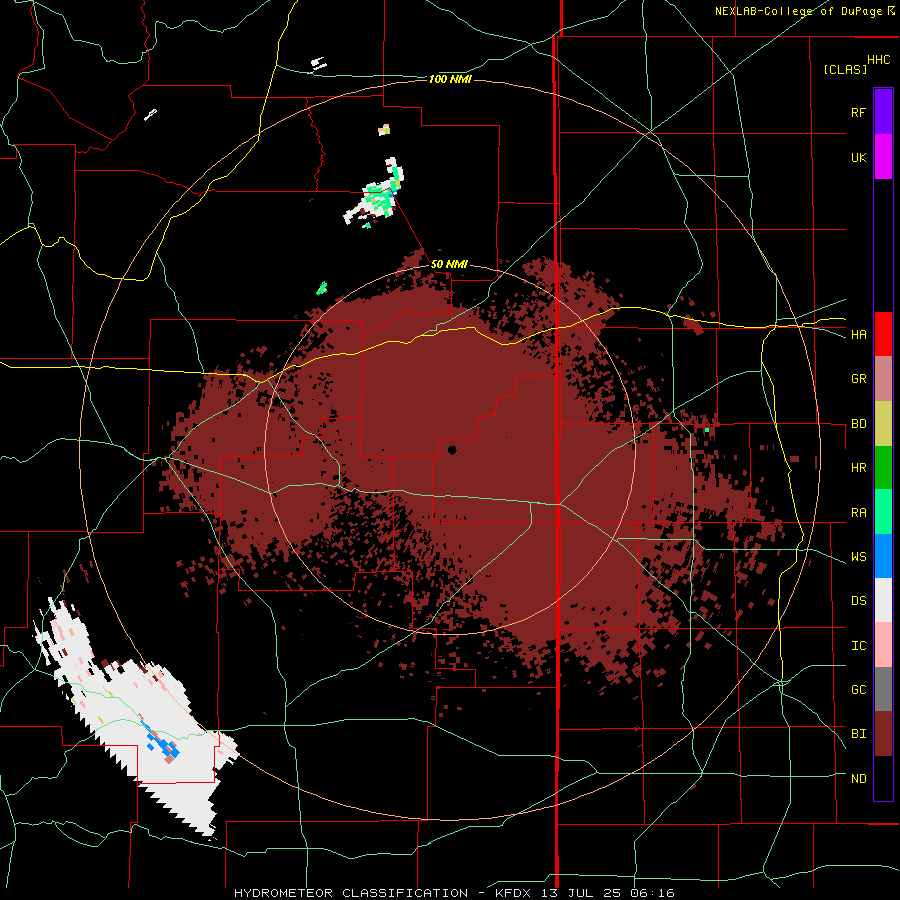Viewport: 900px width, 900px height.
Task: Click the RA legend label
Action: [x=858, y=513]
